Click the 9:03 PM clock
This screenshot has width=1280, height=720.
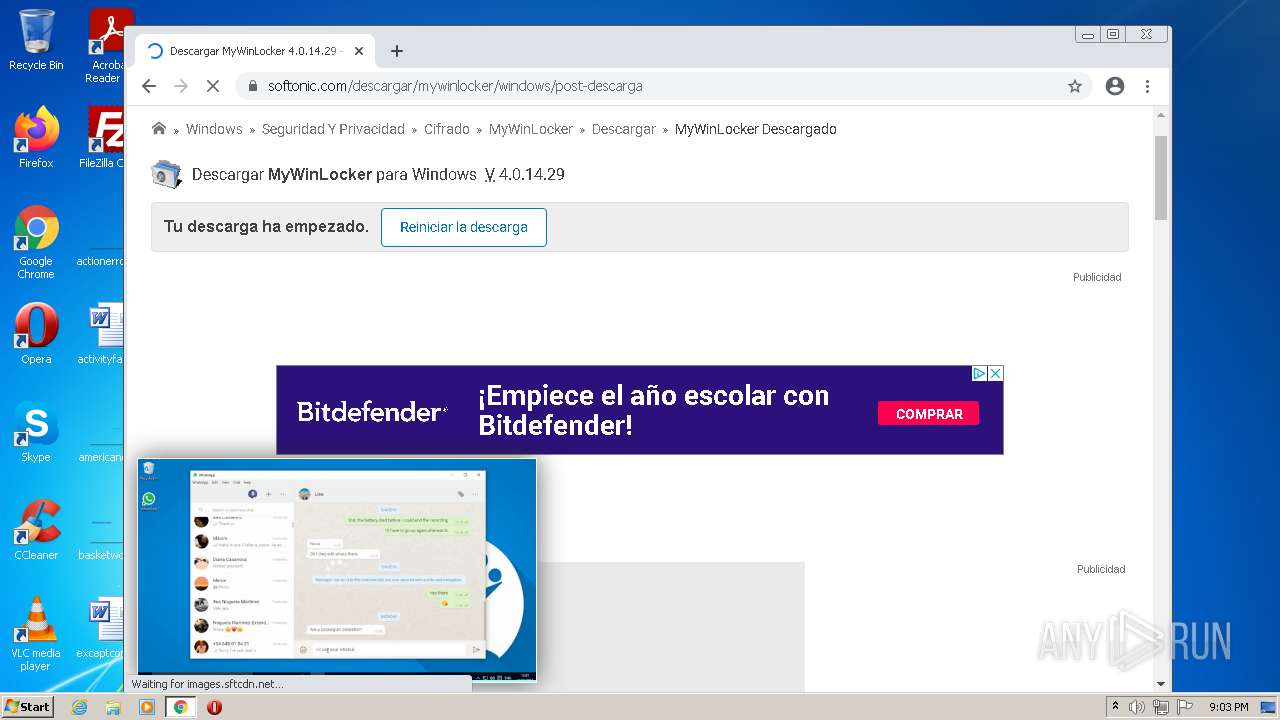tap(1228, 707)
